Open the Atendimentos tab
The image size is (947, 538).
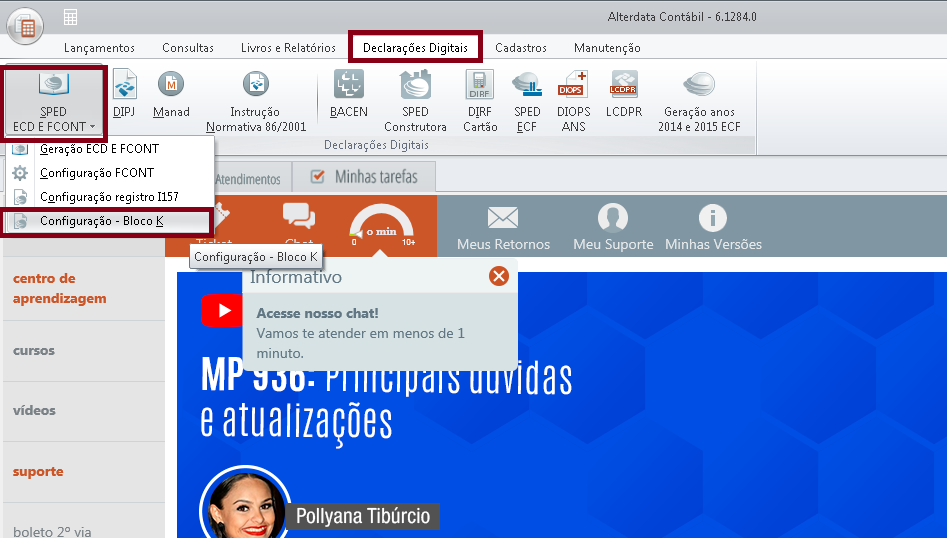point(248,179)
